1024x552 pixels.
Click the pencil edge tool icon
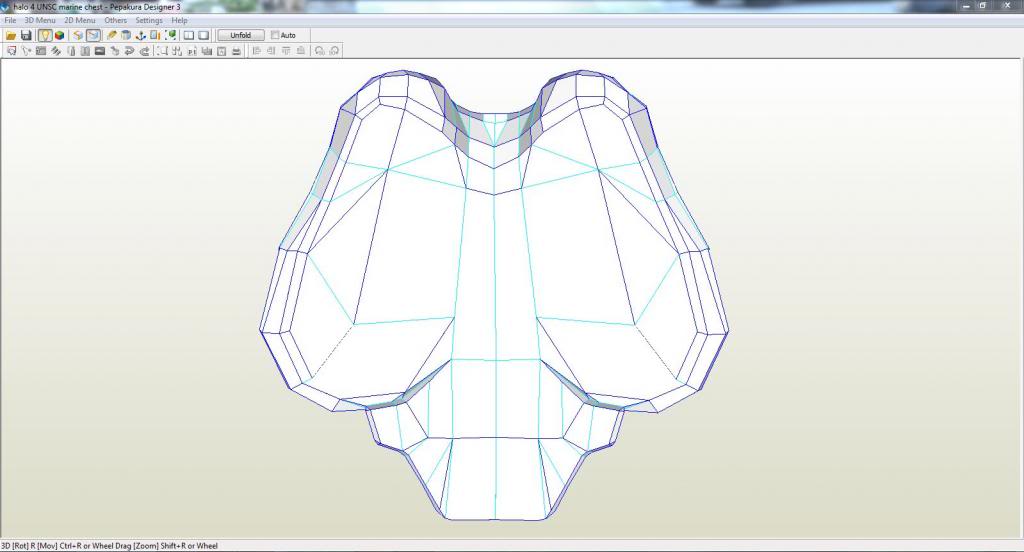pyautogui.click(x=112, y=35)
